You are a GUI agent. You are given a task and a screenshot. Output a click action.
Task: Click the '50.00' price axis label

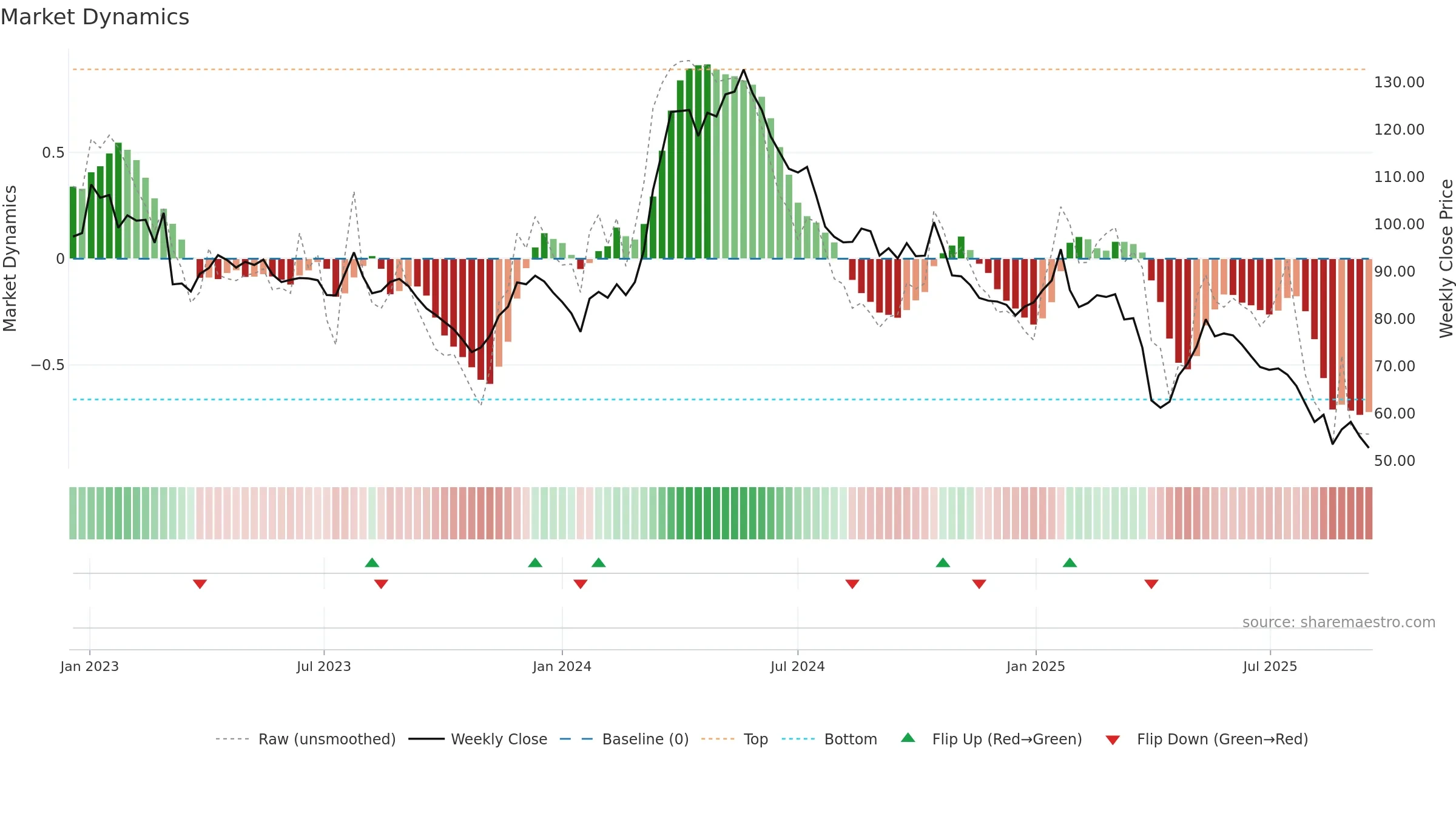point(1395,461)
